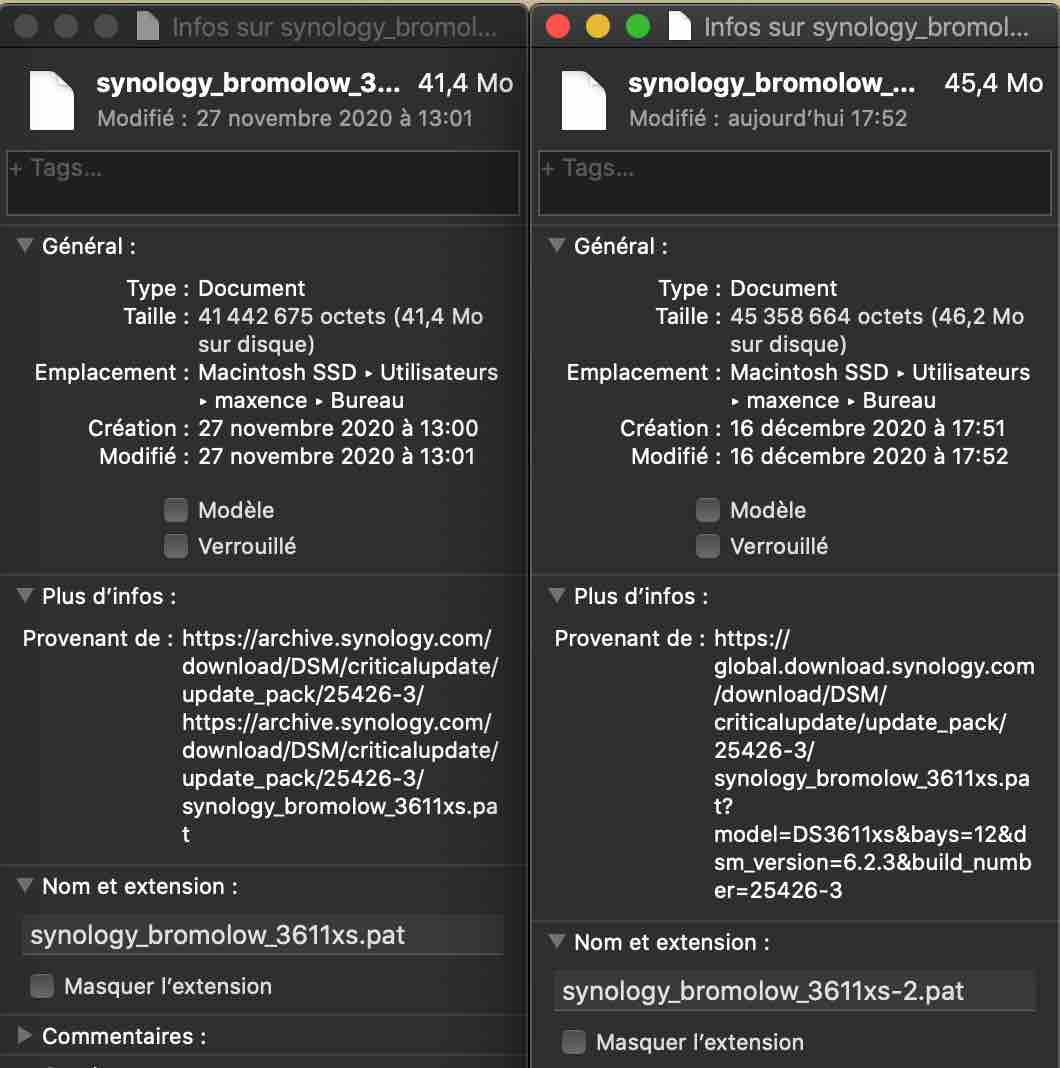The image size is (1060, 1068).
Task: Click the document proxy icon in right title bar
Action: (x=680, y=27)
